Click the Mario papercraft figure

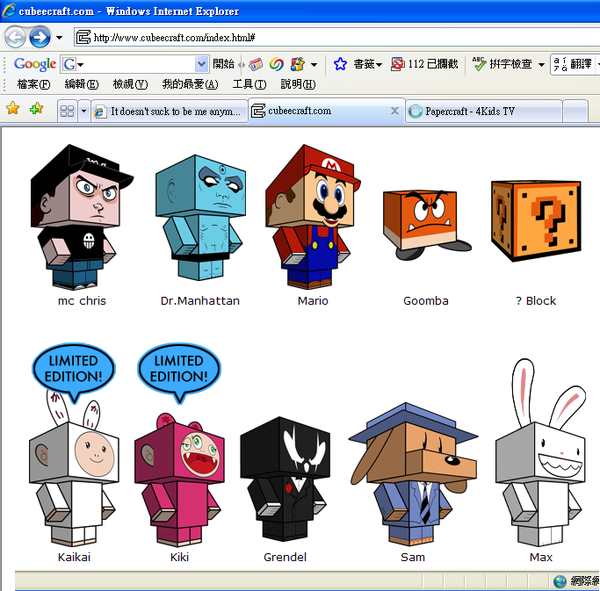(x=313, y=217)
